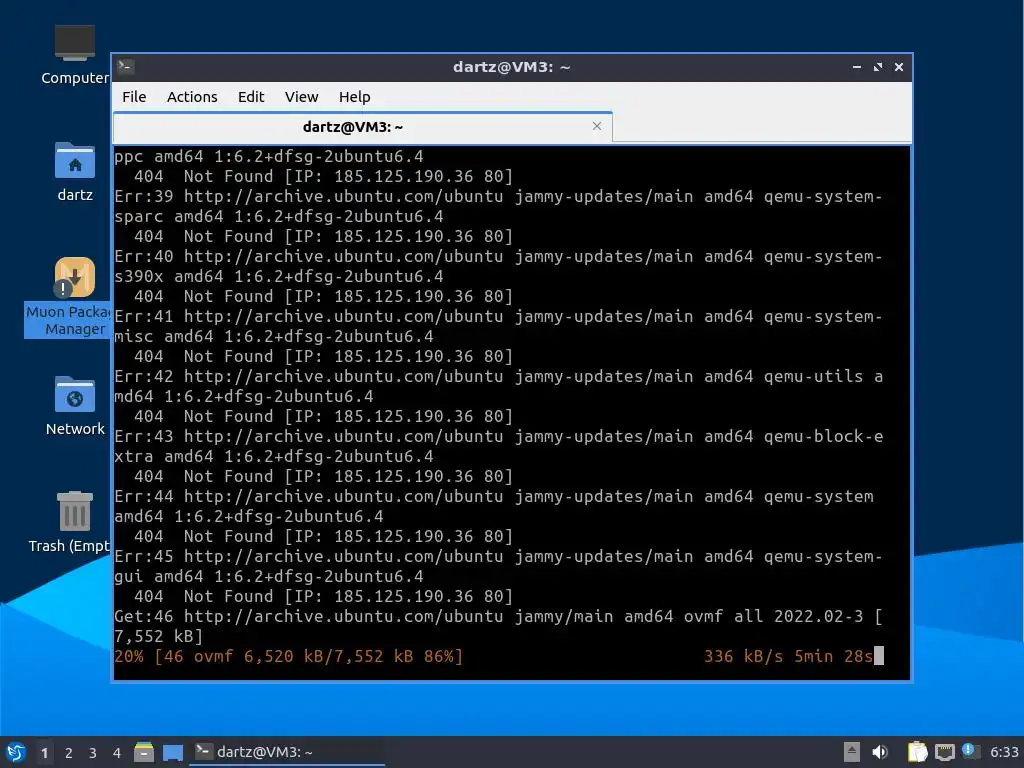This screenshot has width=1024, height=768.
Task: Open the View menu
Action: point(301,97)
